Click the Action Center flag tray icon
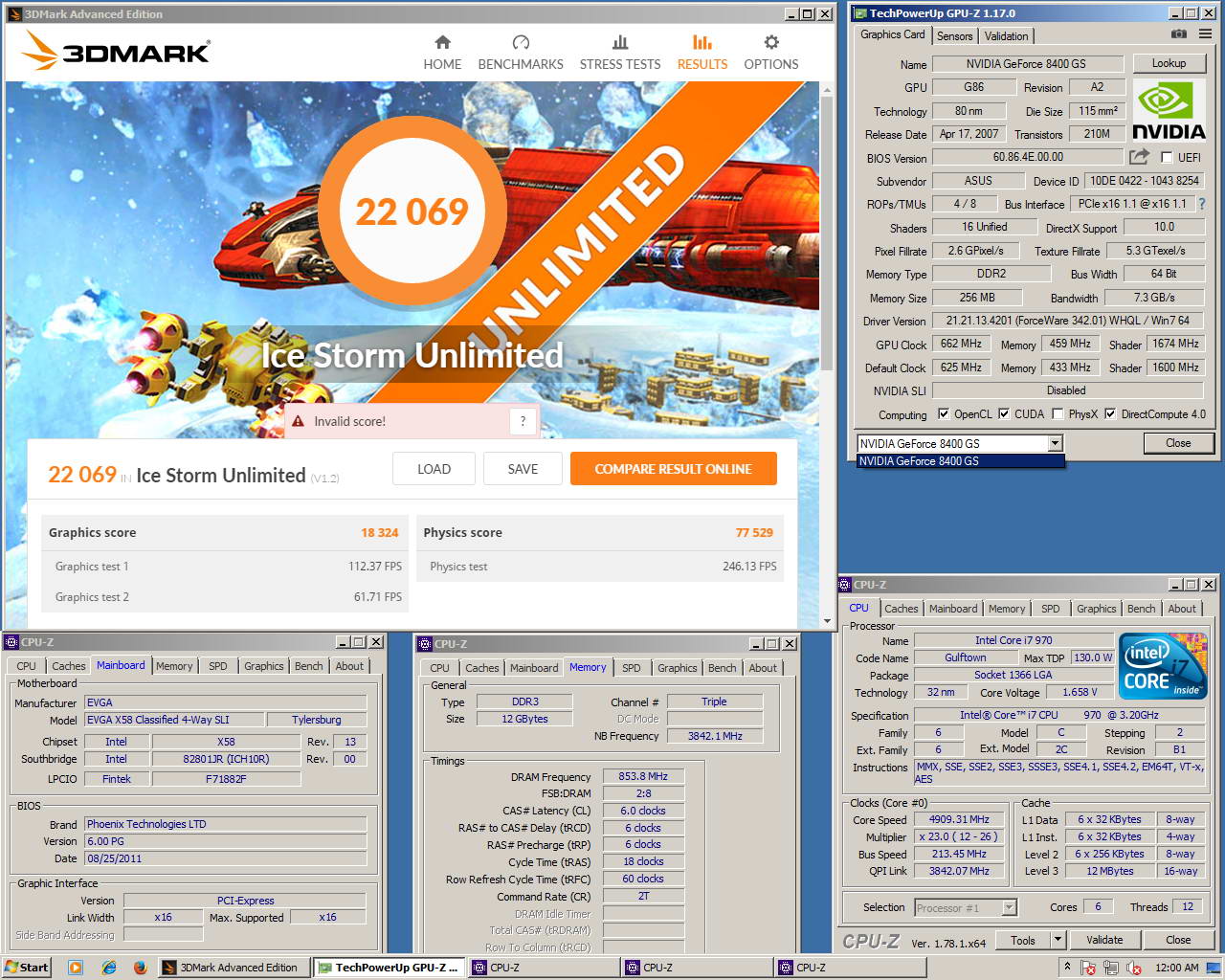This screenshot has width=1225, height=980. 1088,968
